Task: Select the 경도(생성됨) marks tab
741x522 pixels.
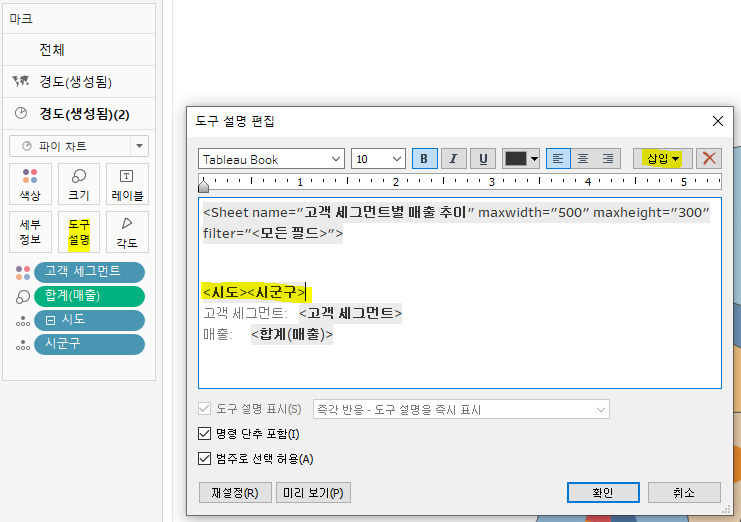Action: pyautogui.click(x=79, y=82)
